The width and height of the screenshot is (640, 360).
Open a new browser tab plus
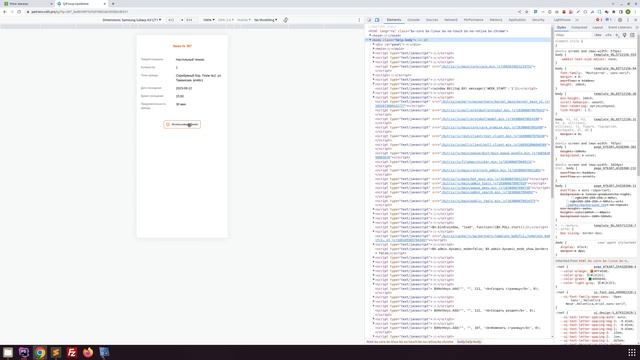pos(113,4)
